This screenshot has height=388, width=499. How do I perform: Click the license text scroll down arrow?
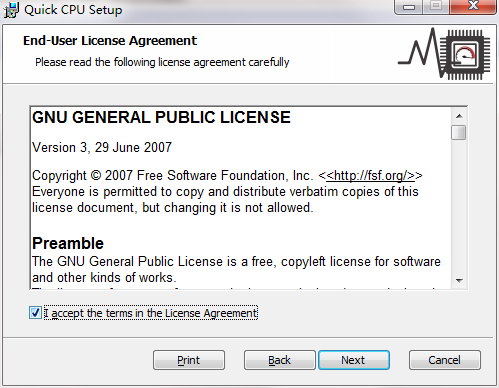pyautogui.click(x=459, y=280)
